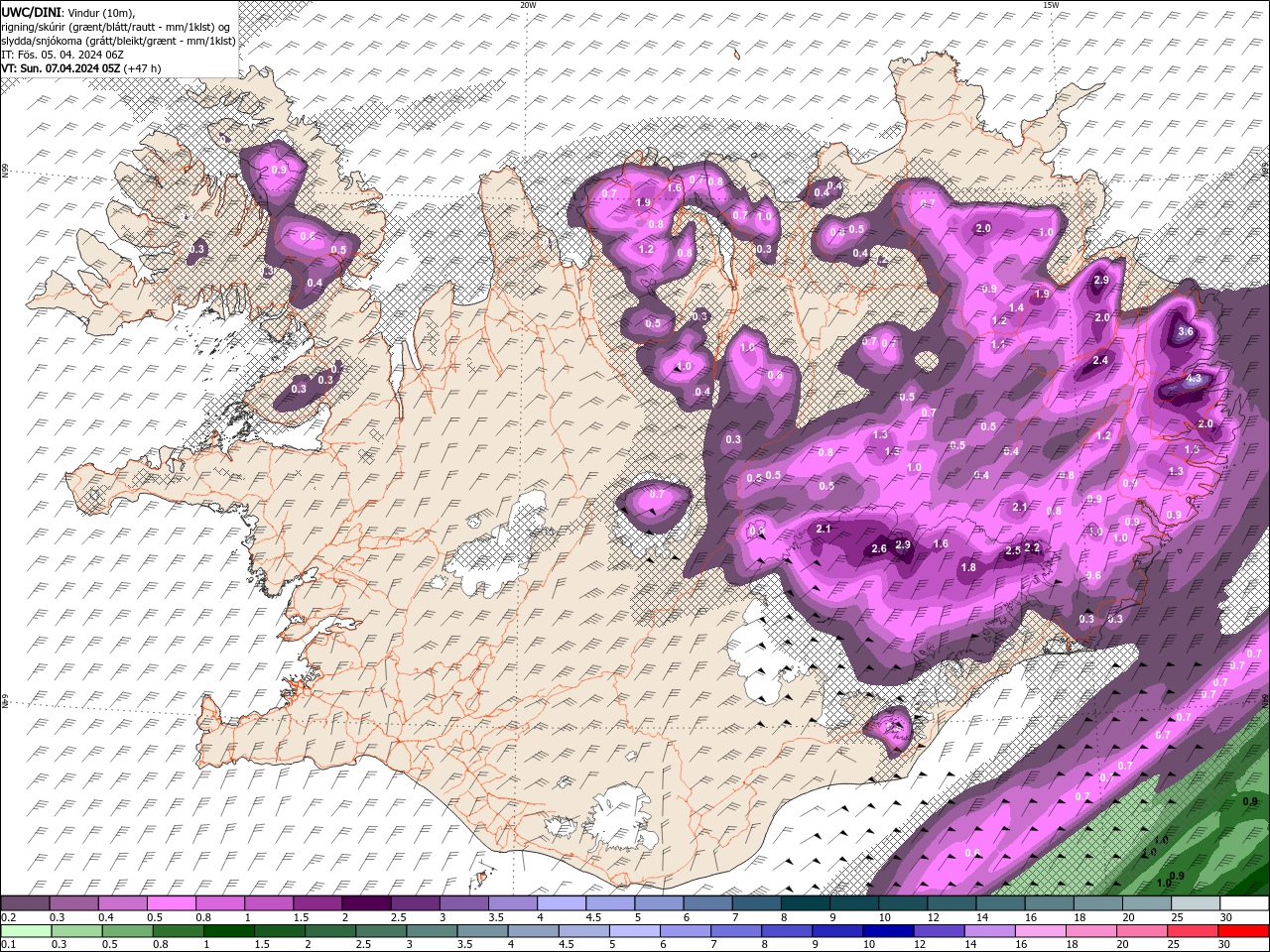This screenshot has height=952, width=1270.
Task: Pick the 25 swatch in upper purple legend
Action: click(1195, 903)
